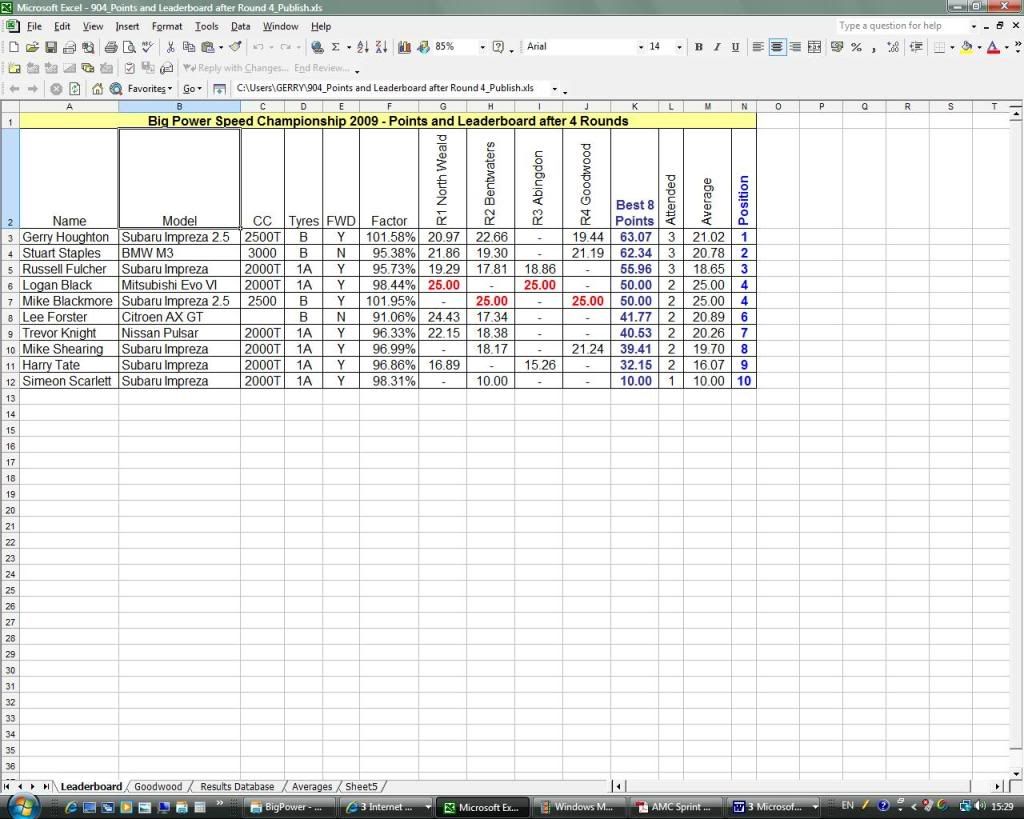Screen dimensions: 1024x819
Task: Apply the red Font Color
Action: [x=993, y=47]
